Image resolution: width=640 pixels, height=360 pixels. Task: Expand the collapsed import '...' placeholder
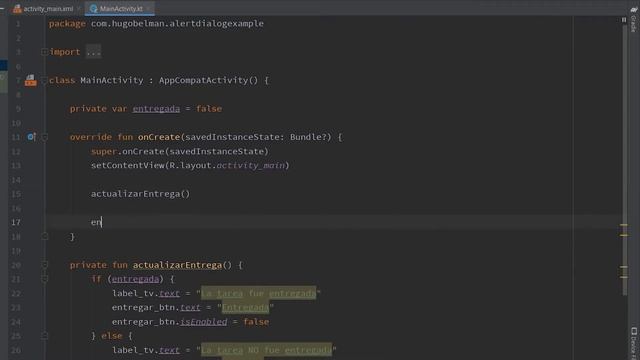(93, 52)
